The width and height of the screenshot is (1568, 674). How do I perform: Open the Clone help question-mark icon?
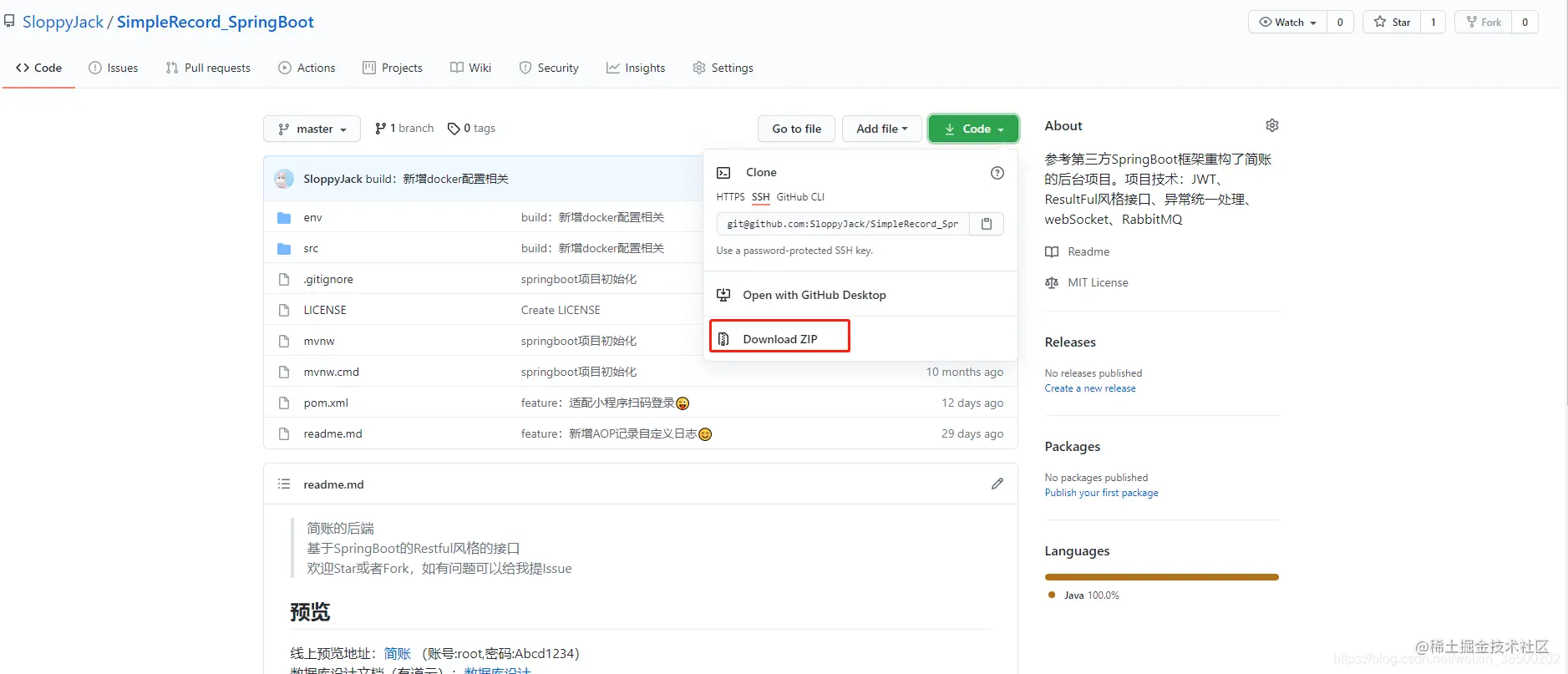pyautogui.click(x=997, y=173)
